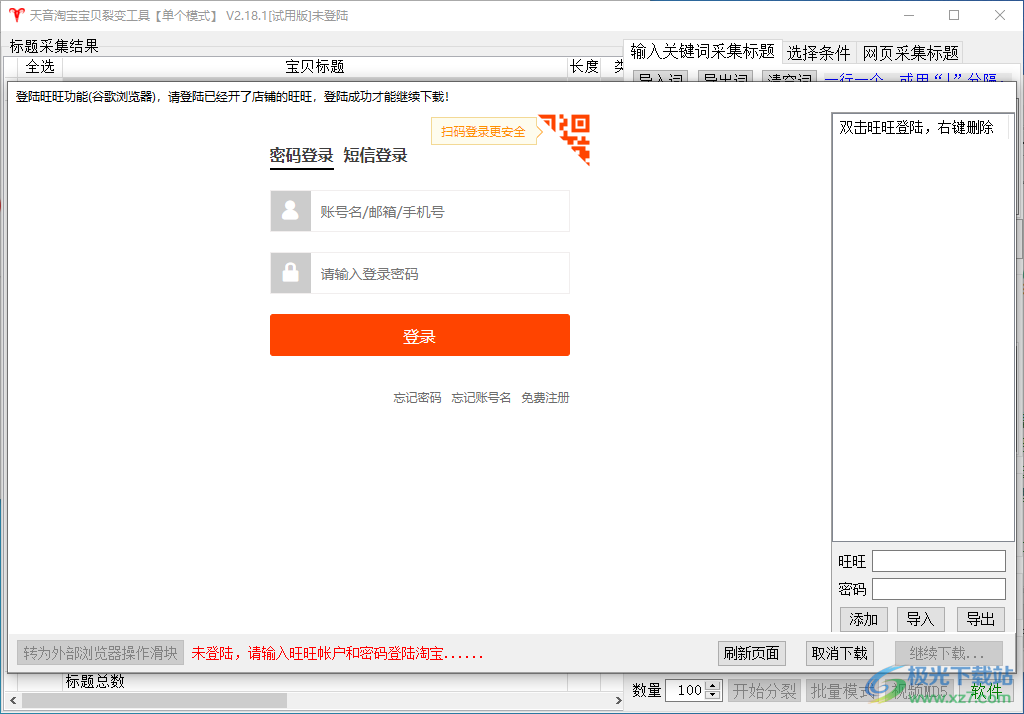Click the 导出 button
This screenshot has height=714, width=1024.
pos(980,619)
